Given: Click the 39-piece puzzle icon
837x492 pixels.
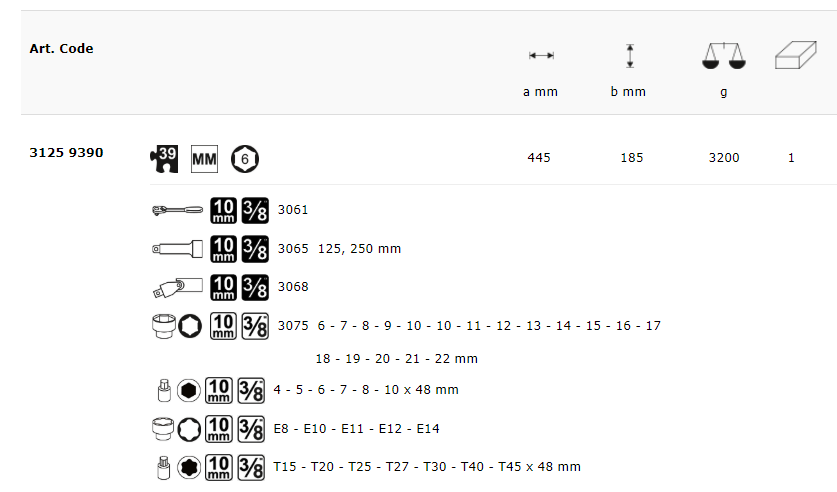Looking at the screenshot, I should coord(162,158).
